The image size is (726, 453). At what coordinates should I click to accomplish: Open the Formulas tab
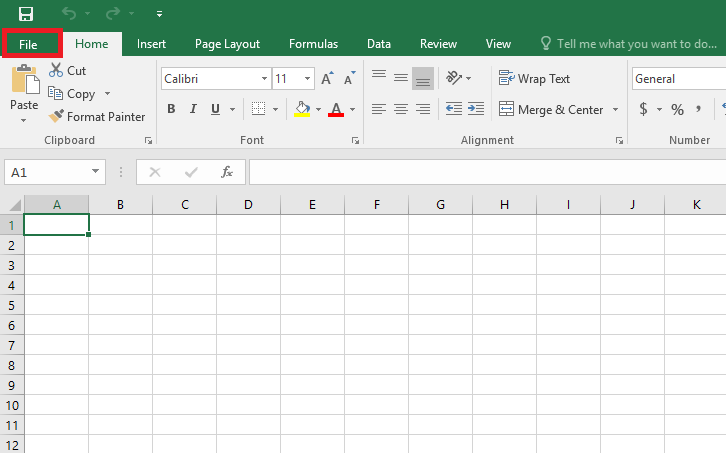pyautogui.click(x=313, y=44)
